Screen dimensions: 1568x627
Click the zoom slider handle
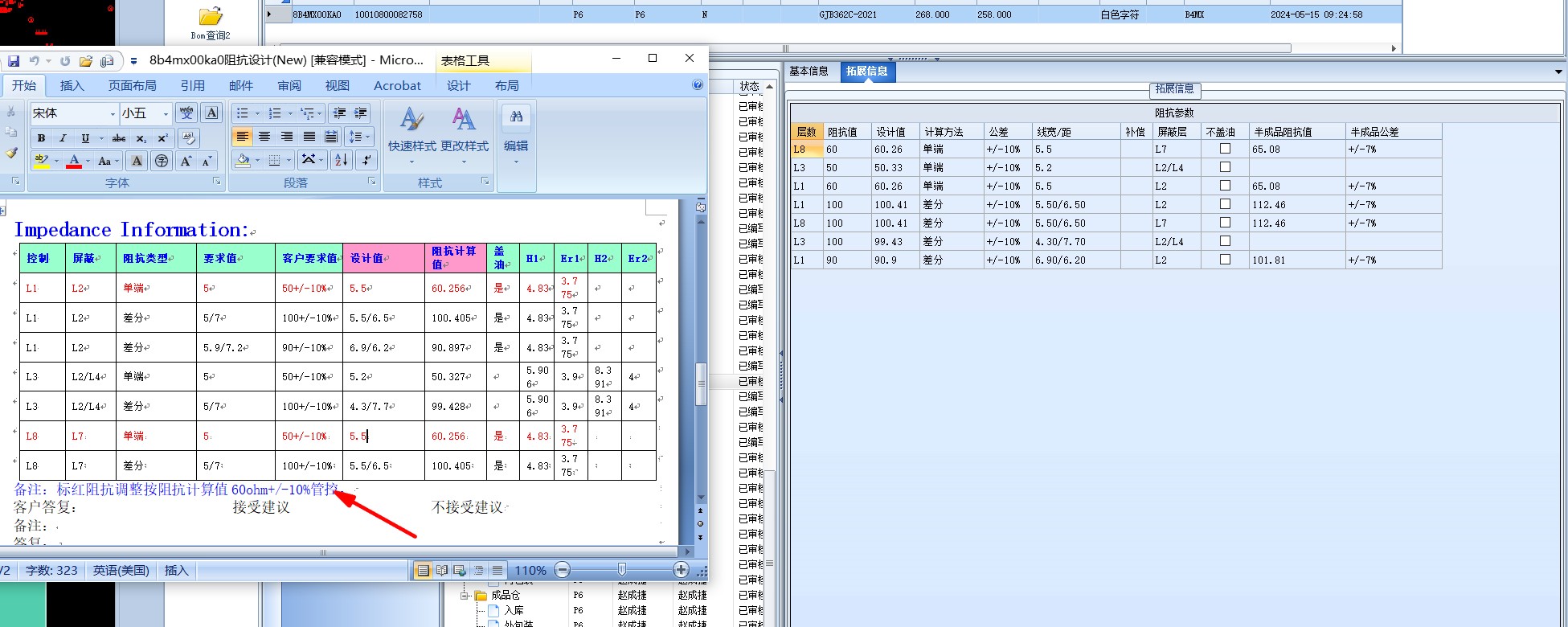[x=621, y=570]
